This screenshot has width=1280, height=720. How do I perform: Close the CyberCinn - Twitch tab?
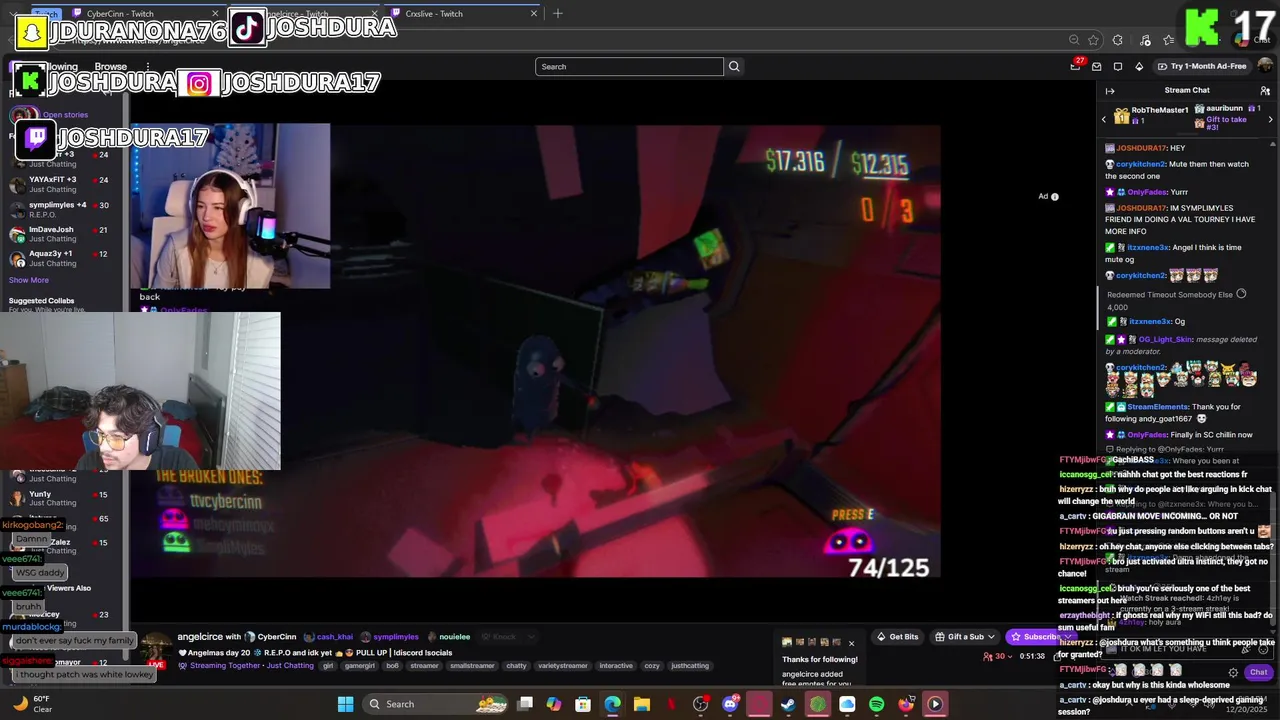[x=215, y=14]
